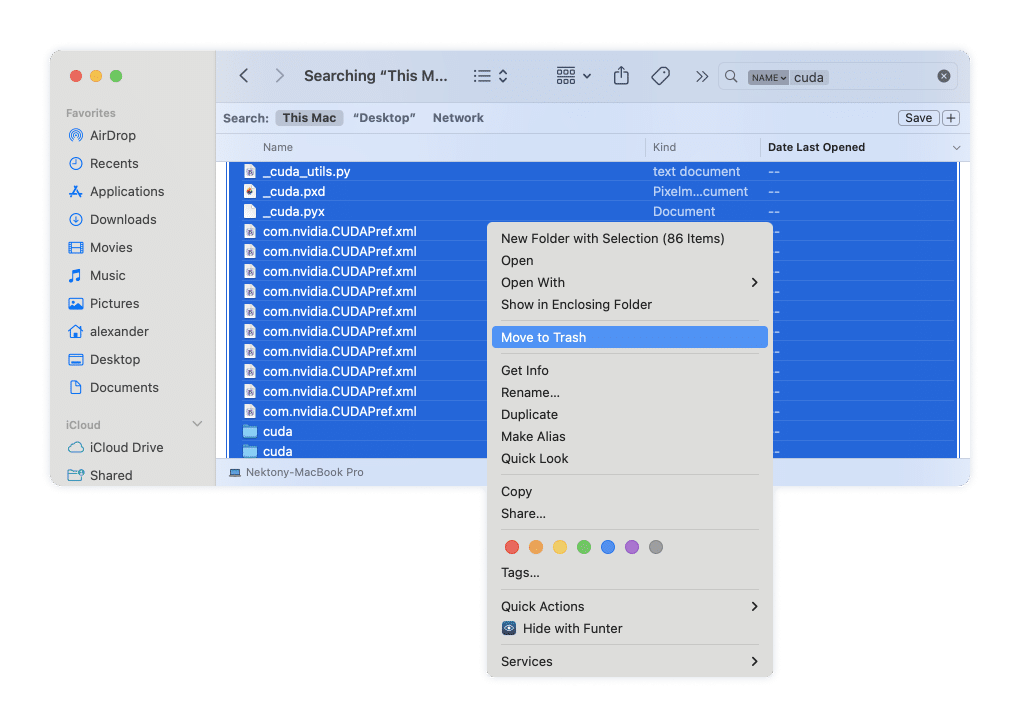
Task: Switch search scope to Network
Action: (458, 118)
